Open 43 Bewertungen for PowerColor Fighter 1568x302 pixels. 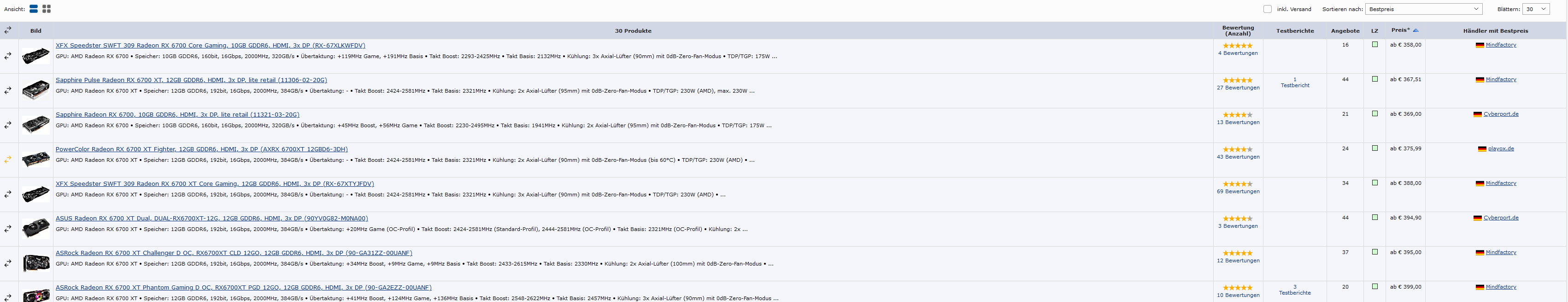pos(1238,157)
